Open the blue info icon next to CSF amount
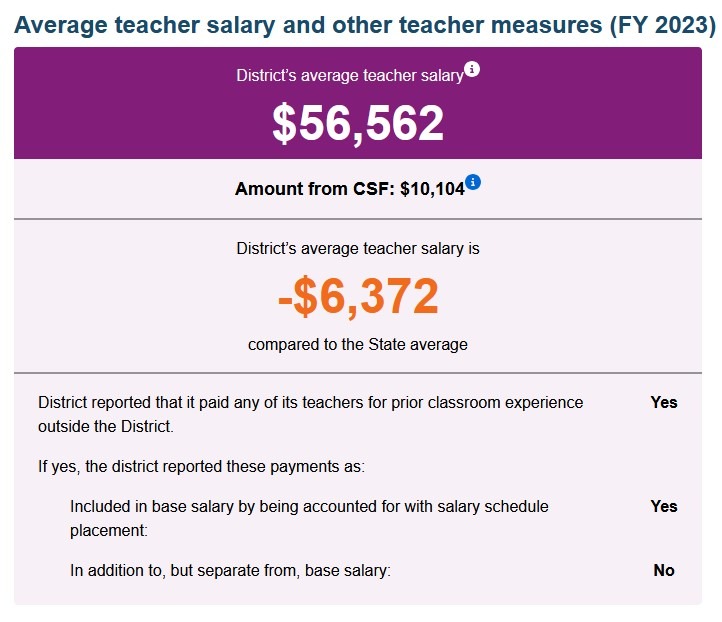The height and width of the screenshot is (622, 722). pos(474,182)
